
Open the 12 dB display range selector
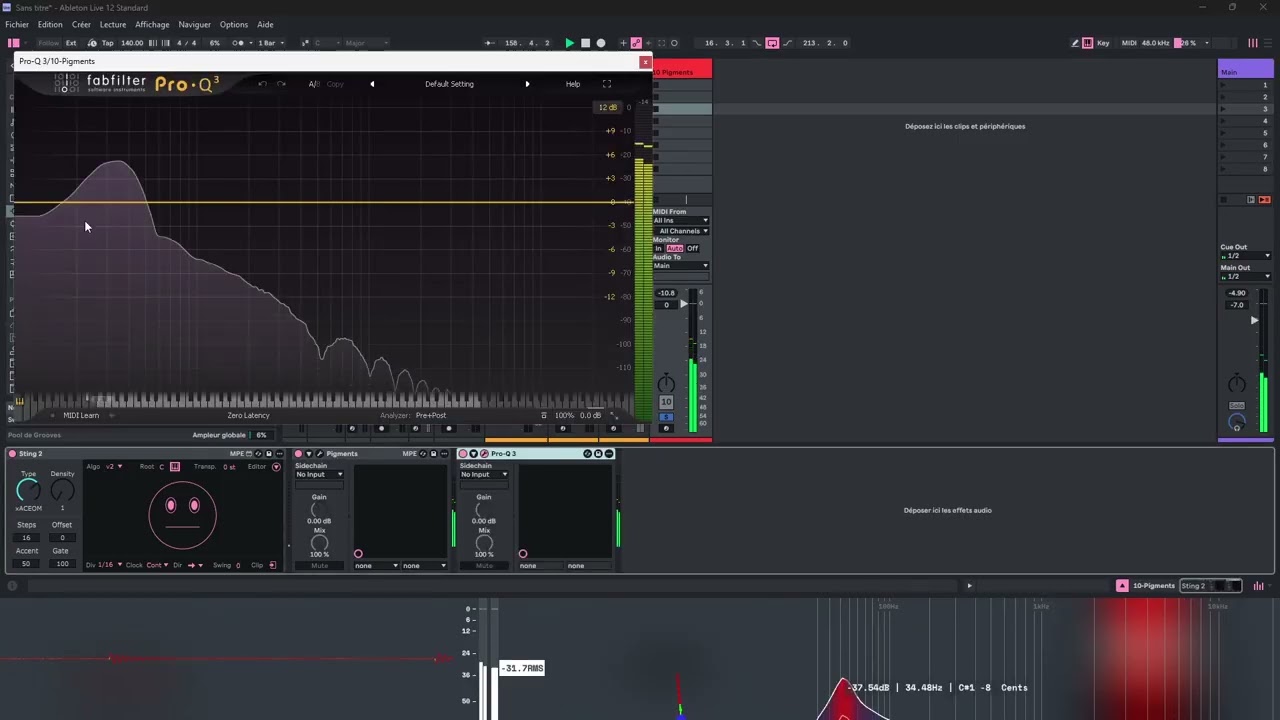coord(607,107)
